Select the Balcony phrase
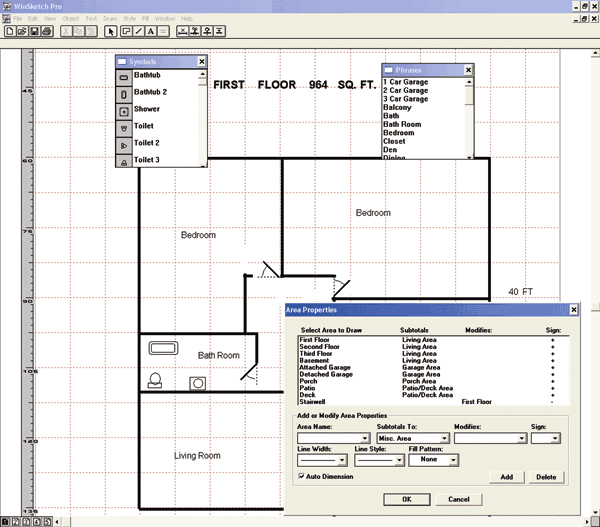 point(397,107)
